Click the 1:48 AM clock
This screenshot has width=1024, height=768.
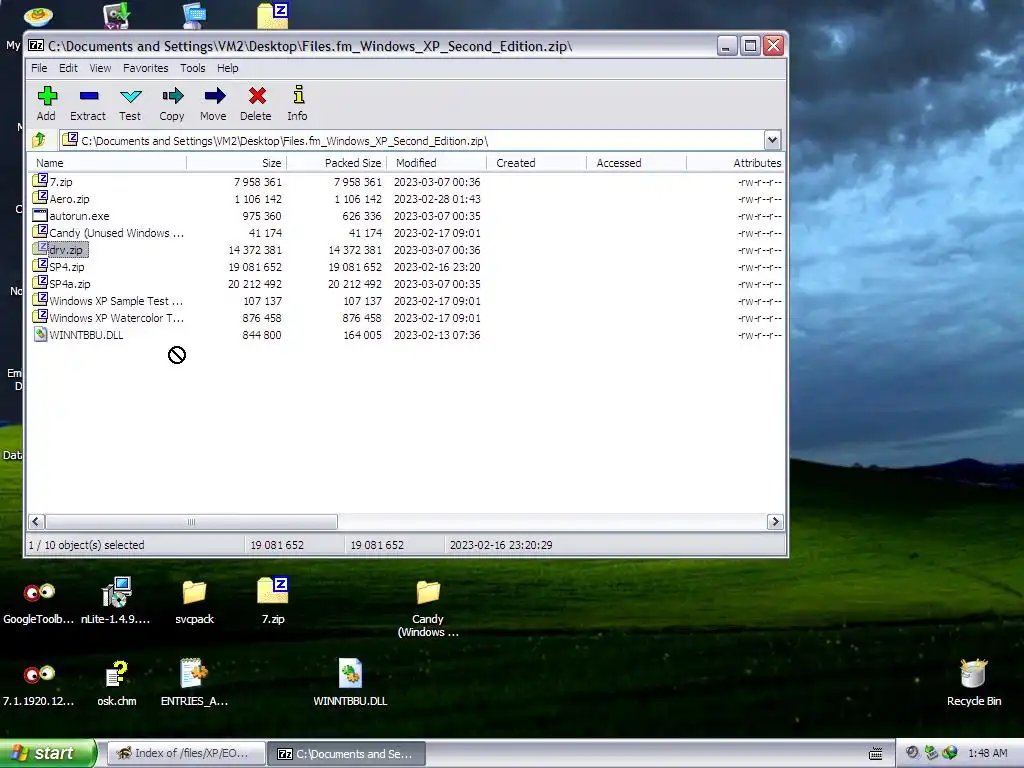coord(987,753)
